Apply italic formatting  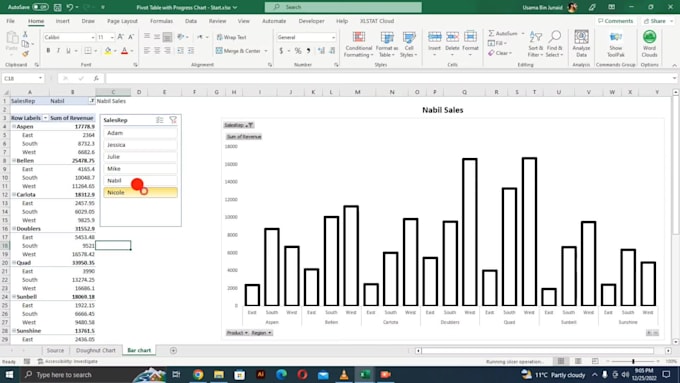click(58, 51)
